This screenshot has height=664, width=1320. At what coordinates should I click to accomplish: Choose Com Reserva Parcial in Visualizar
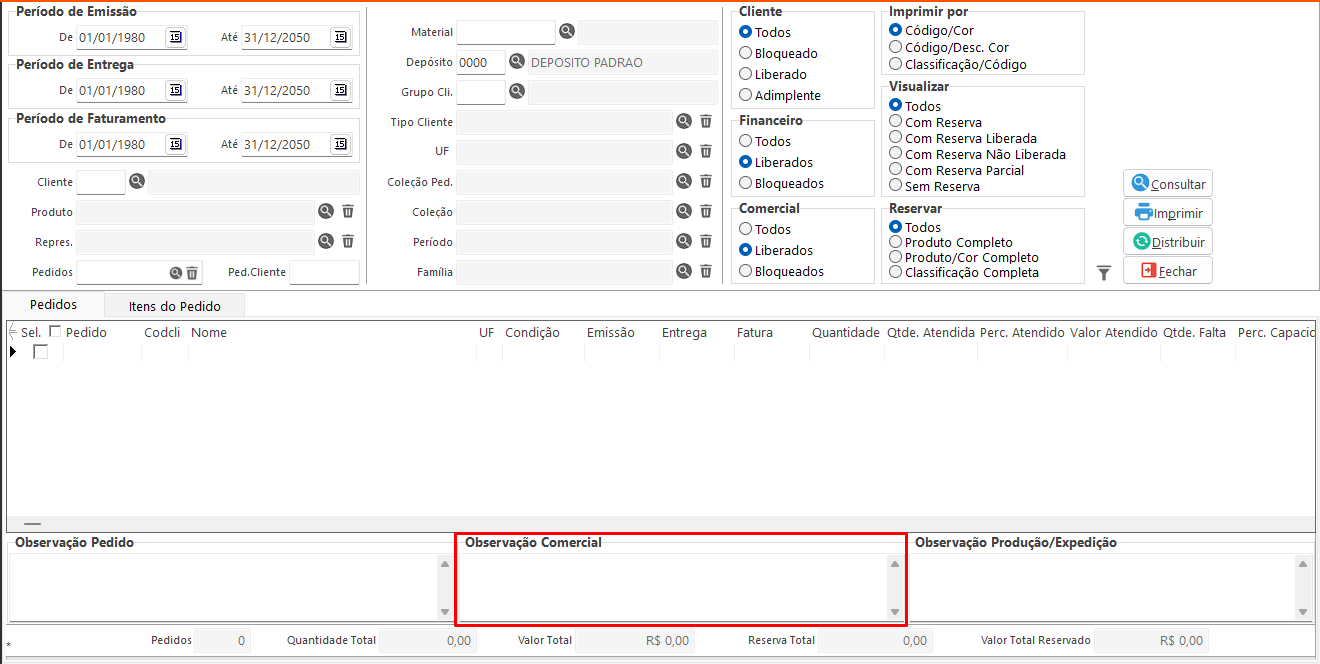[896, 170]
